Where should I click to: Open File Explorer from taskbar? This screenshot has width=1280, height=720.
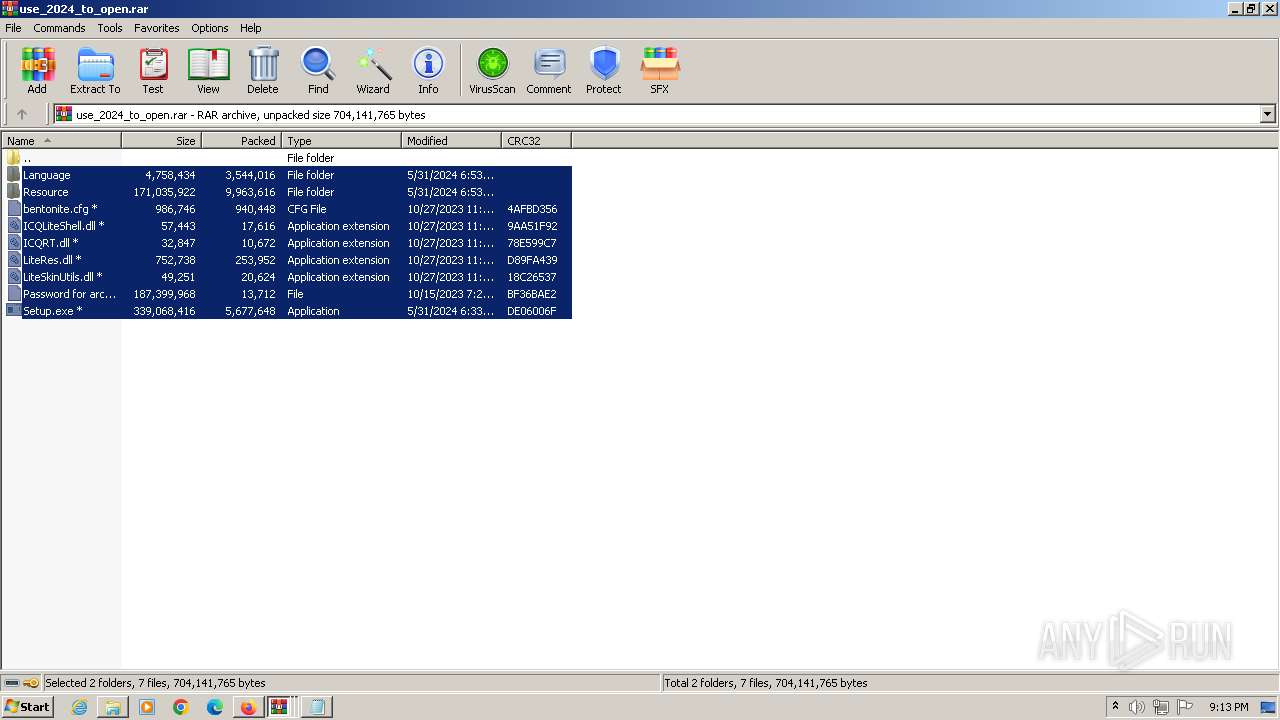[113, 707]
